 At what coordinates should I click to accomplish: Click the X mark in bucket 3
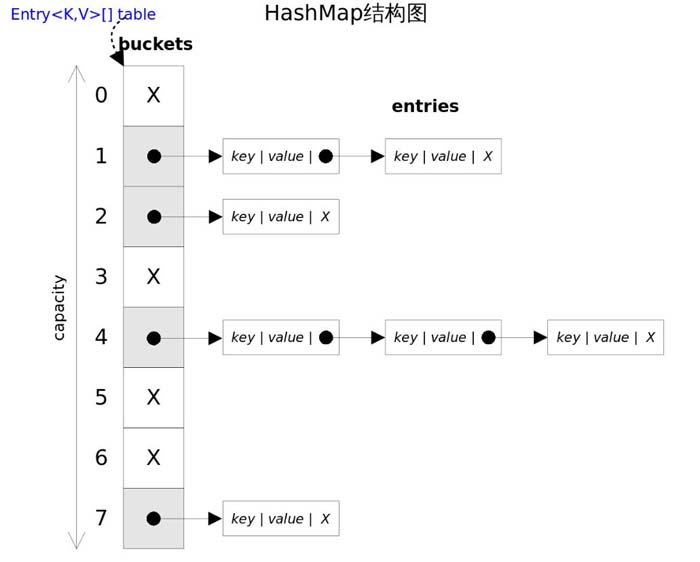tap(153, 277)
